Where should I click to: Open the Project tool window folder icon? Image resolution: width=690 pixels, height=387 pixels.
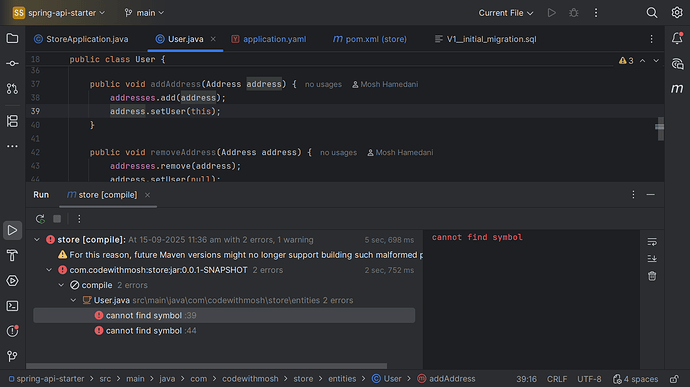[x=12, y=39]
